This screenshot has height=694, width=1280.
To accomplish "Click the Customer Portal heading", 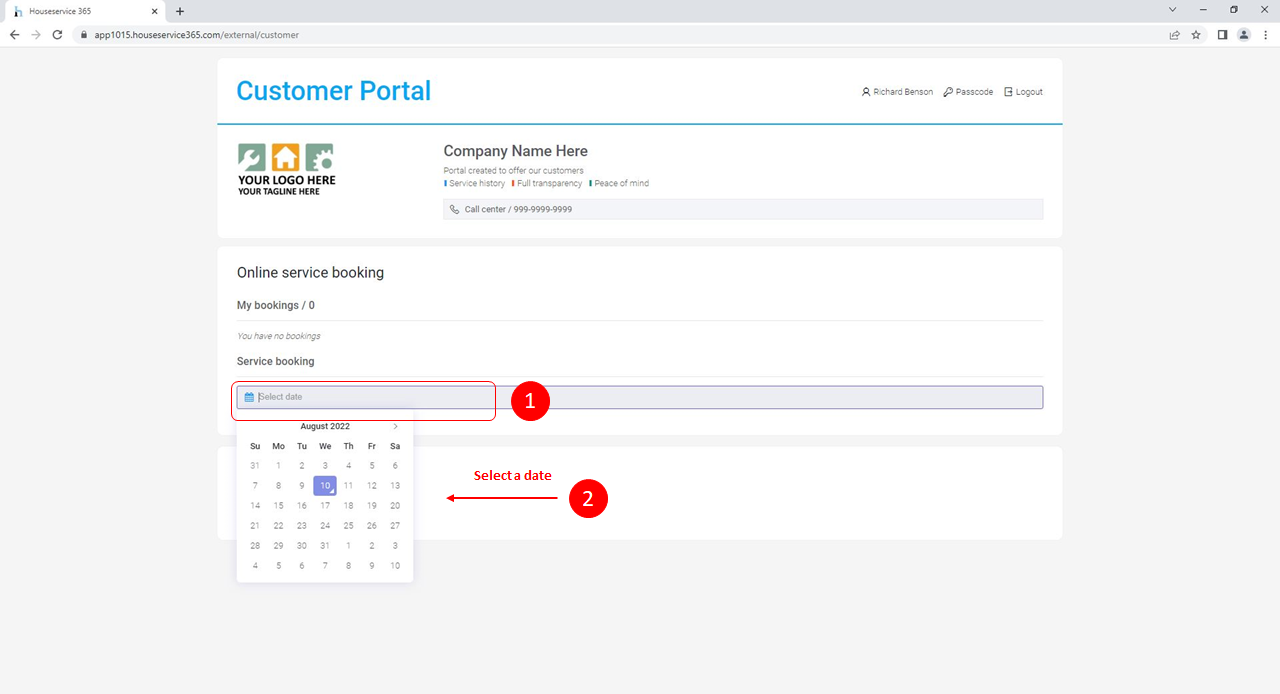I will (x=334, y=91).
